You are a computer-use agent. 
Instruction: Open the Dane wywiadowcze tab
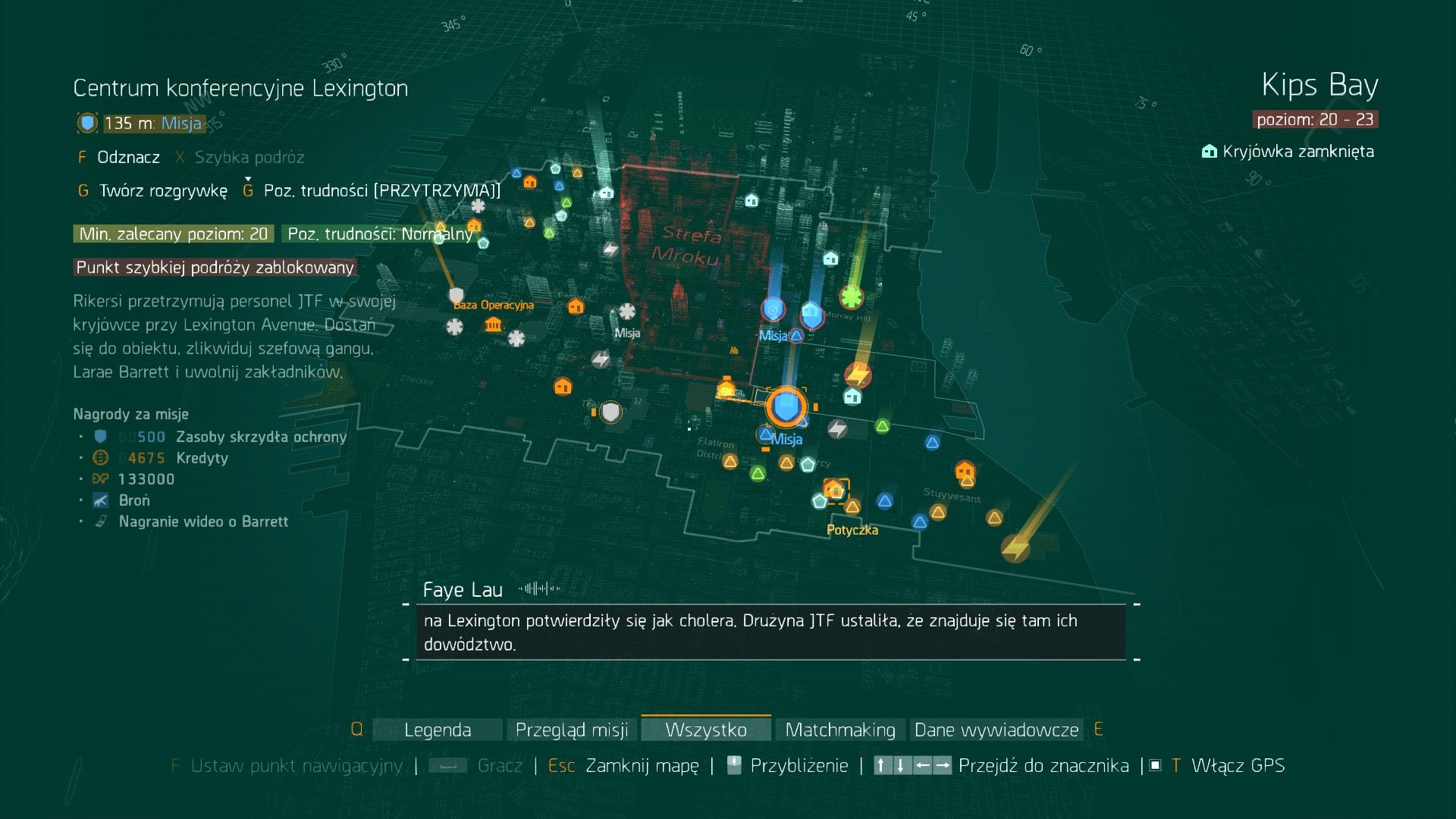coord(996,730)
